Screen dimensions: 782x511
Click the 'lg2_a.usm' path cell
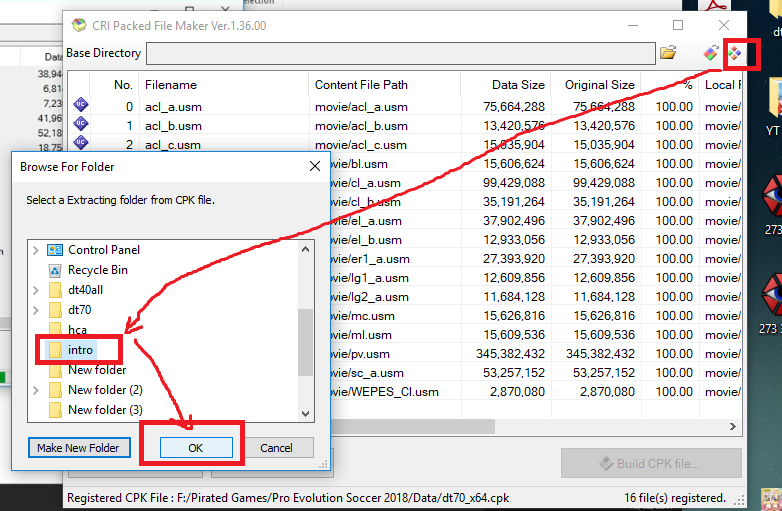point(370,297)
